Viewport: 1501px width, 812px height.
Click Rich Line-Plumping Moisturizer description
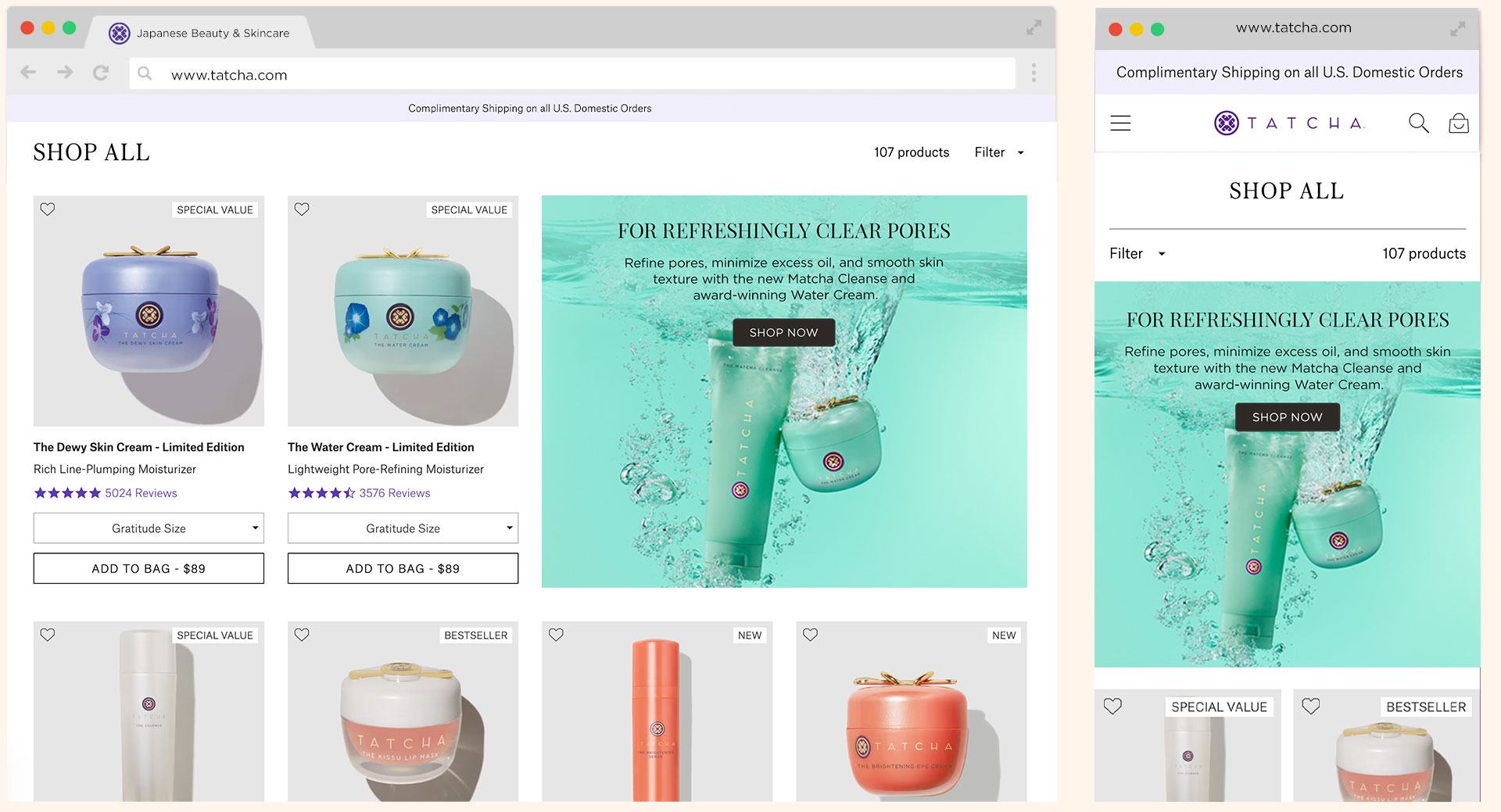(115, 469)
